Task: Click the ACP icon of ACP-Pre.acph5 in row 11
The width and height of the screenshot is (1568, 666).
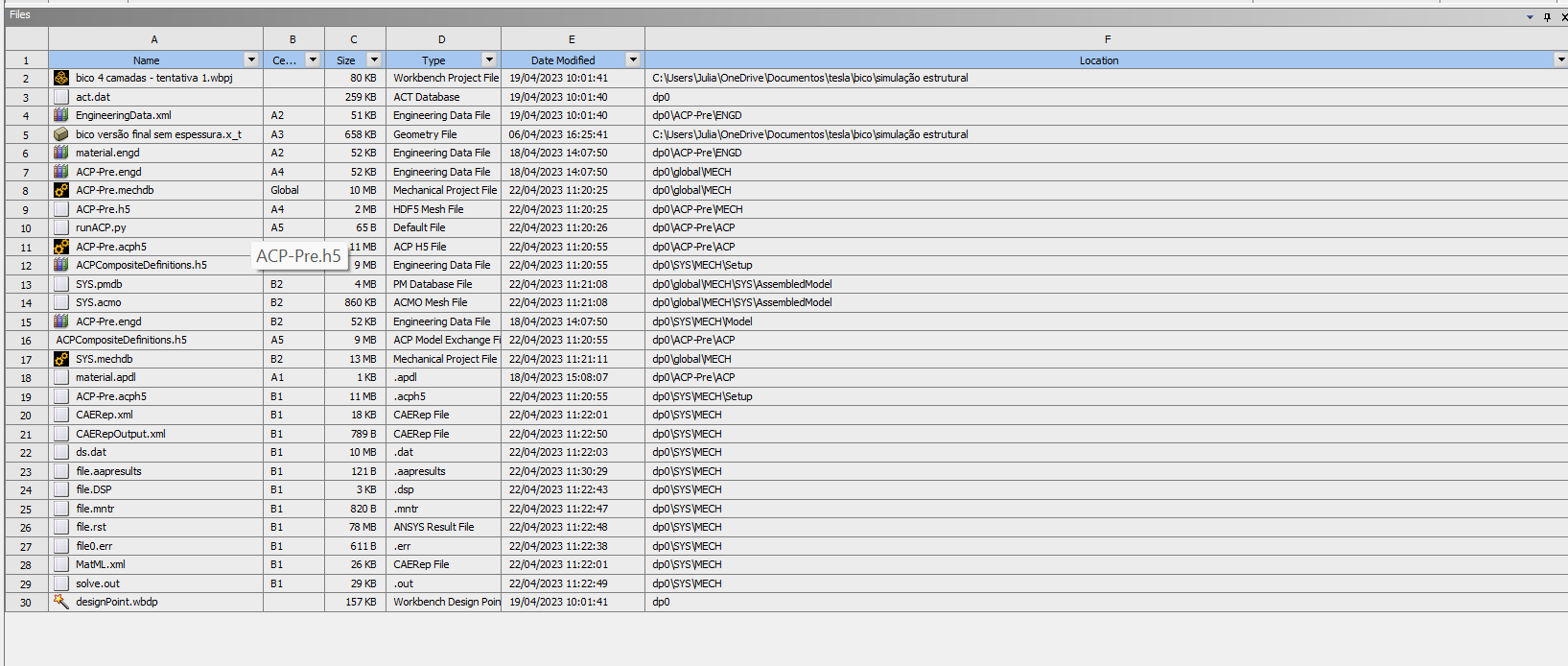Action: coord(61,247)
